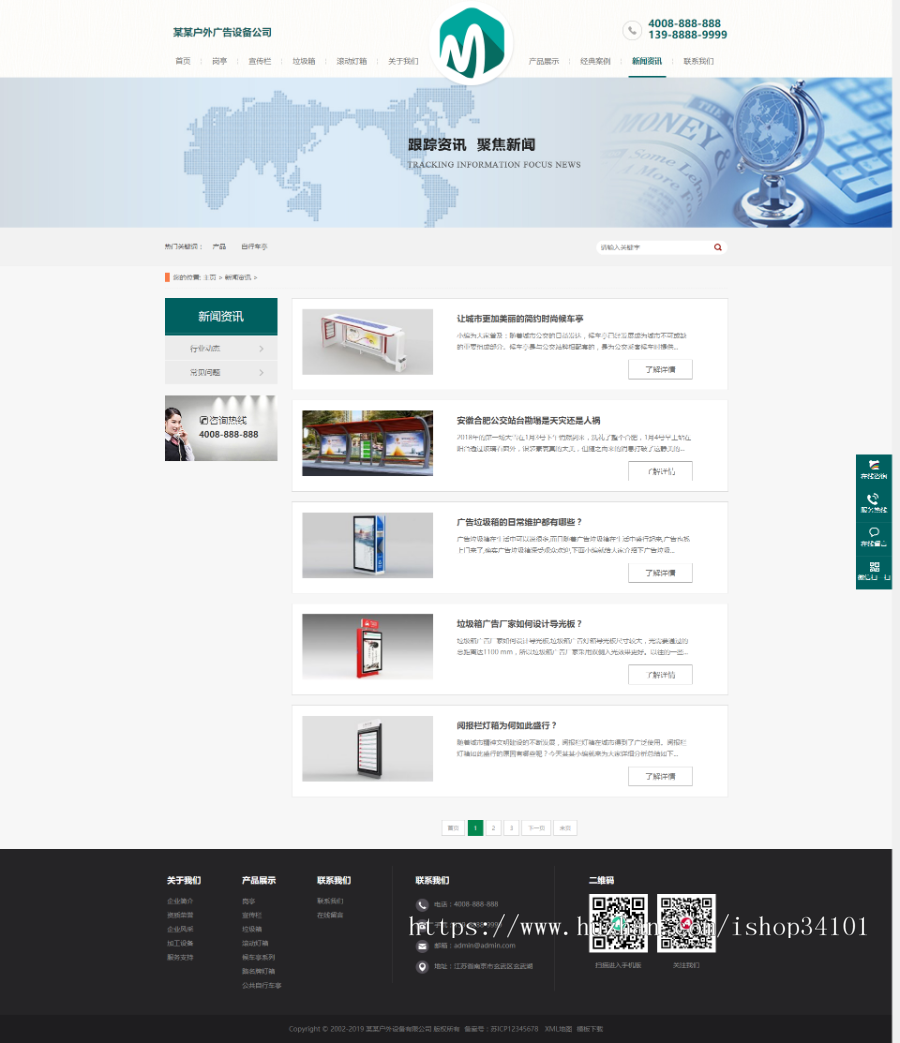Open footer link 候车亭系列
This screenshot has width=900, height=1043.
click(x=259, y=957)
